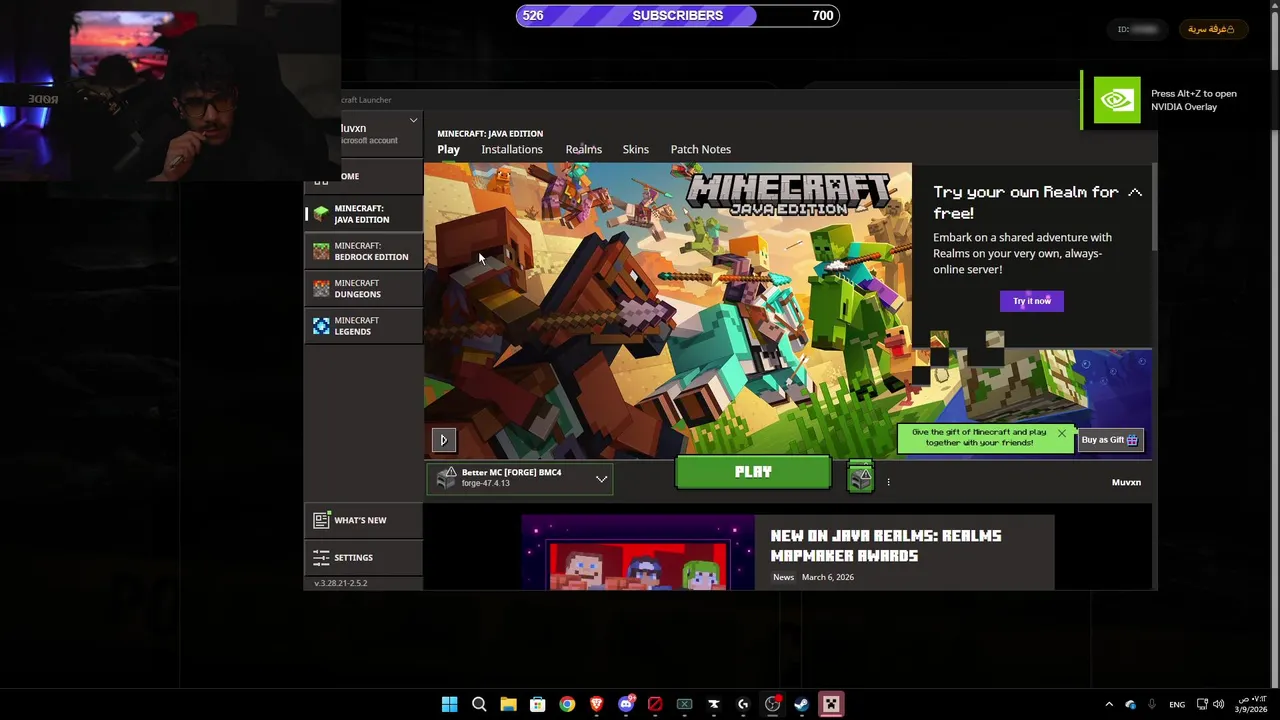Viewport: 1280px width, 720px height.
Task: Open the Realms Mapmaker Awards headline
Action: coord(886,546)
